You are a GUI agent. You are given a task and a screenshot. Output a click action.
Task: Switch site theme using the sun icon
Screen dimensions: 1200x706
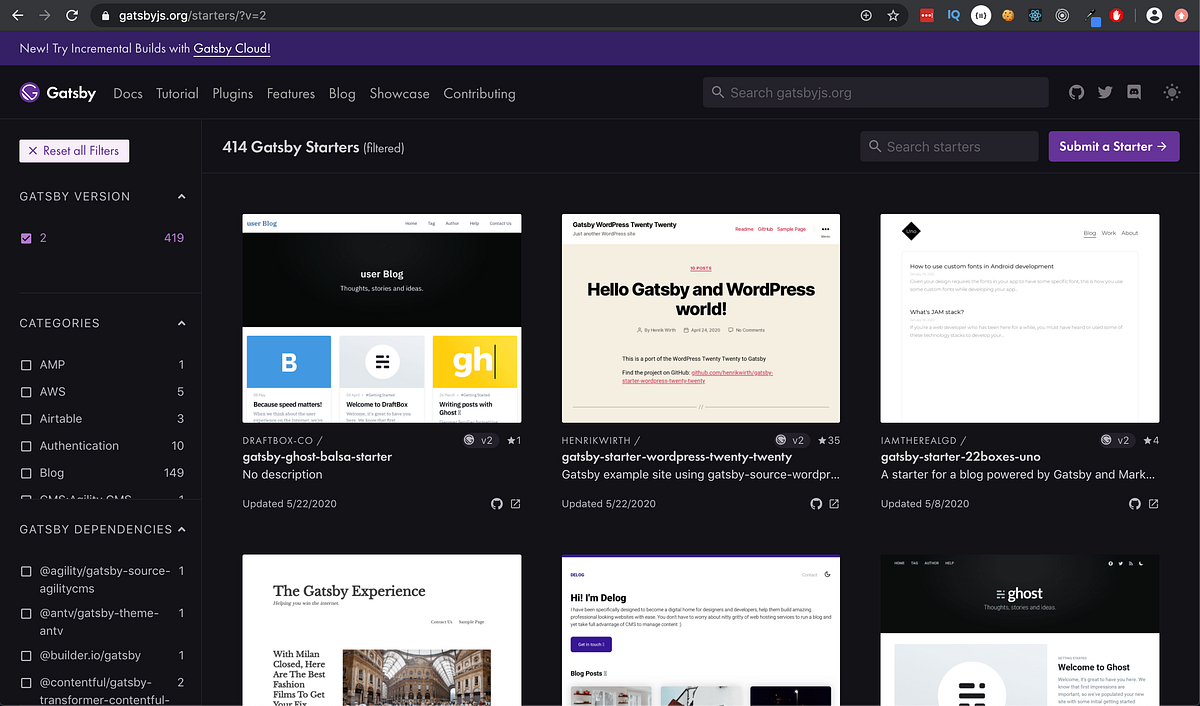[1171, 92]
